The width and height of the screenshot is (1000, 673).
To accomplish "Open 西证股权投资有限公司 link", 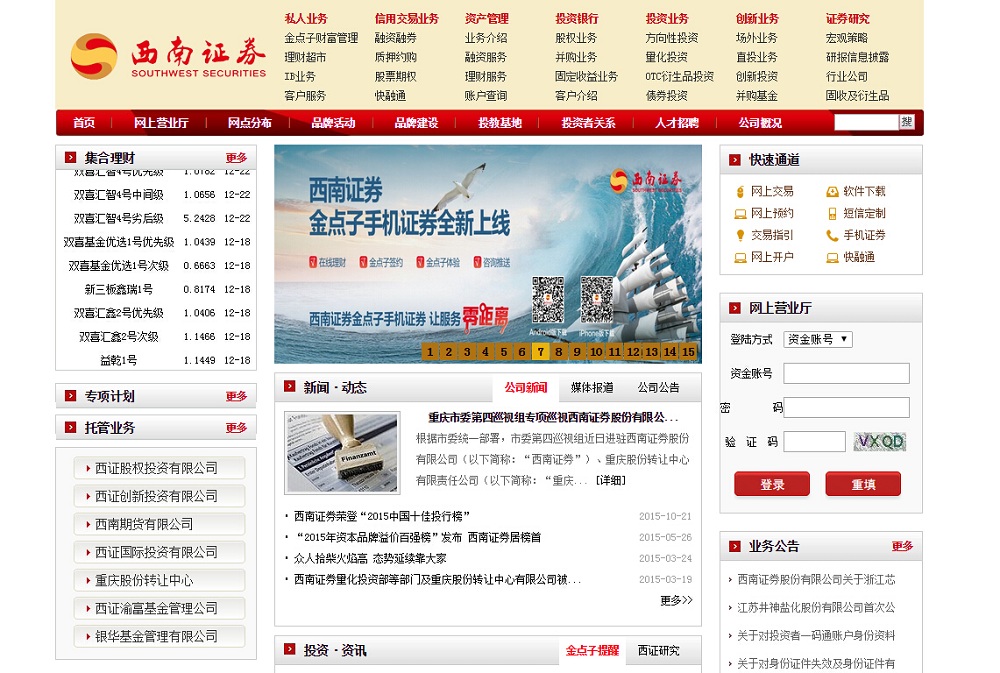I will tap(159, 468).
